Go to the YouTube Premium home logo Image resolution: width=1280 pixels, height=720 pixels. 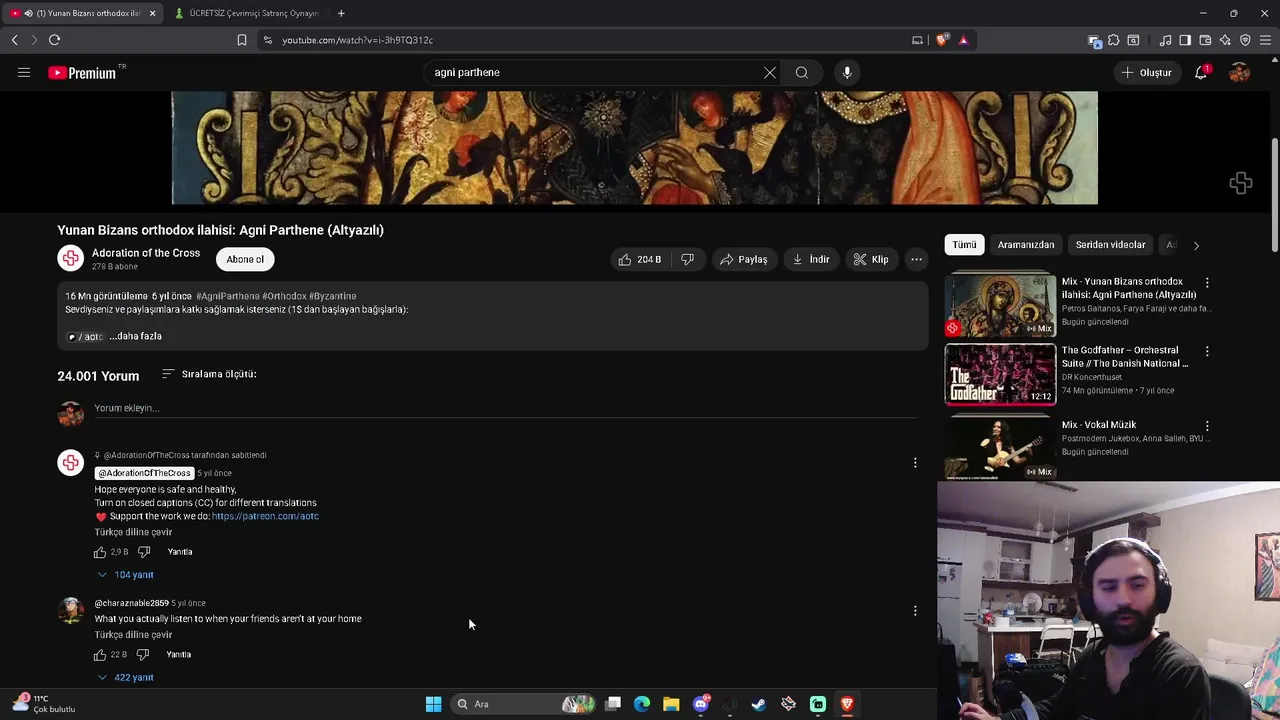(x=82, y=73)
